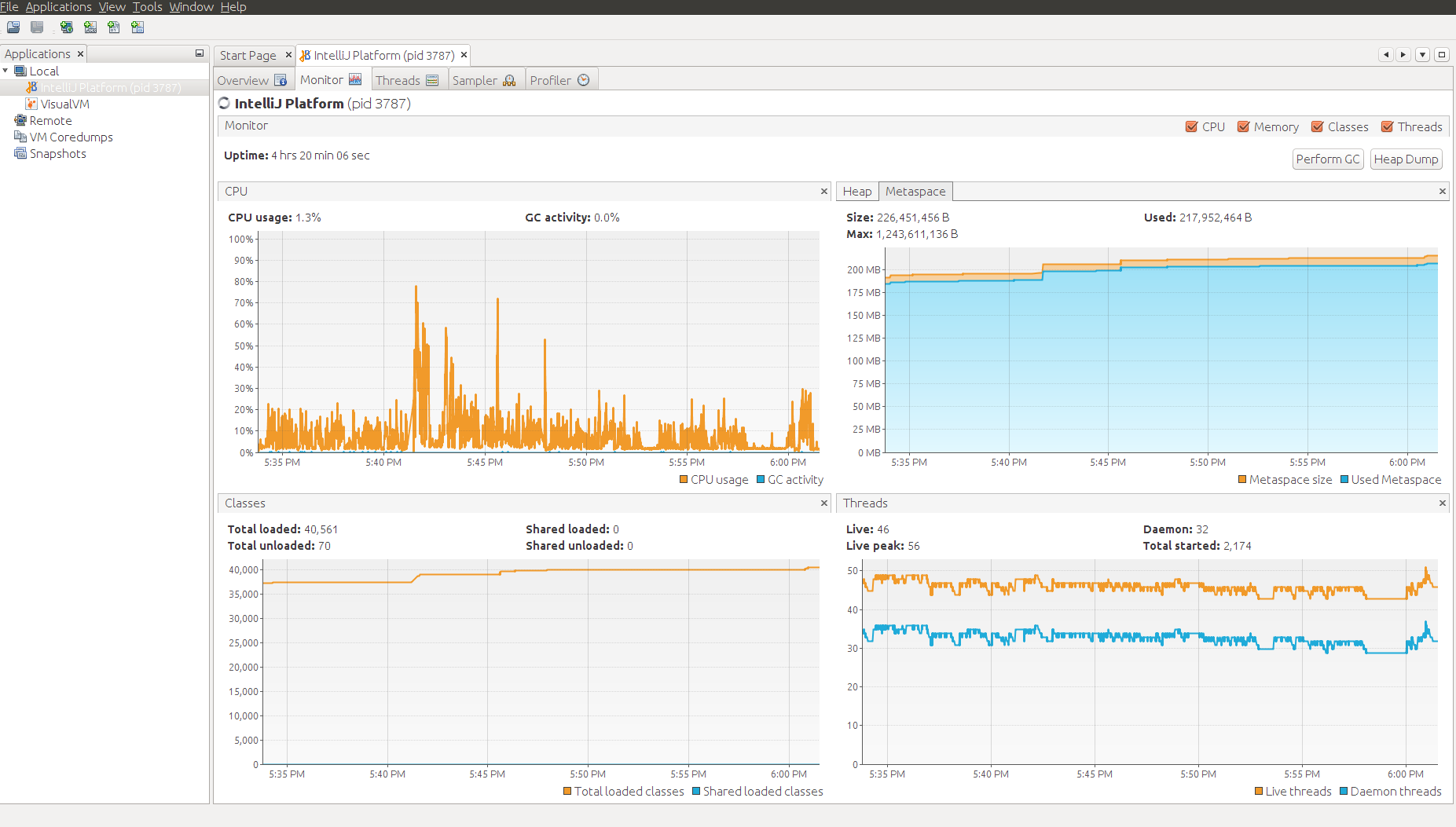The image size is (1456, 827).
Task: Switch to the Sampler tab
Action: [x=475, y=80]
